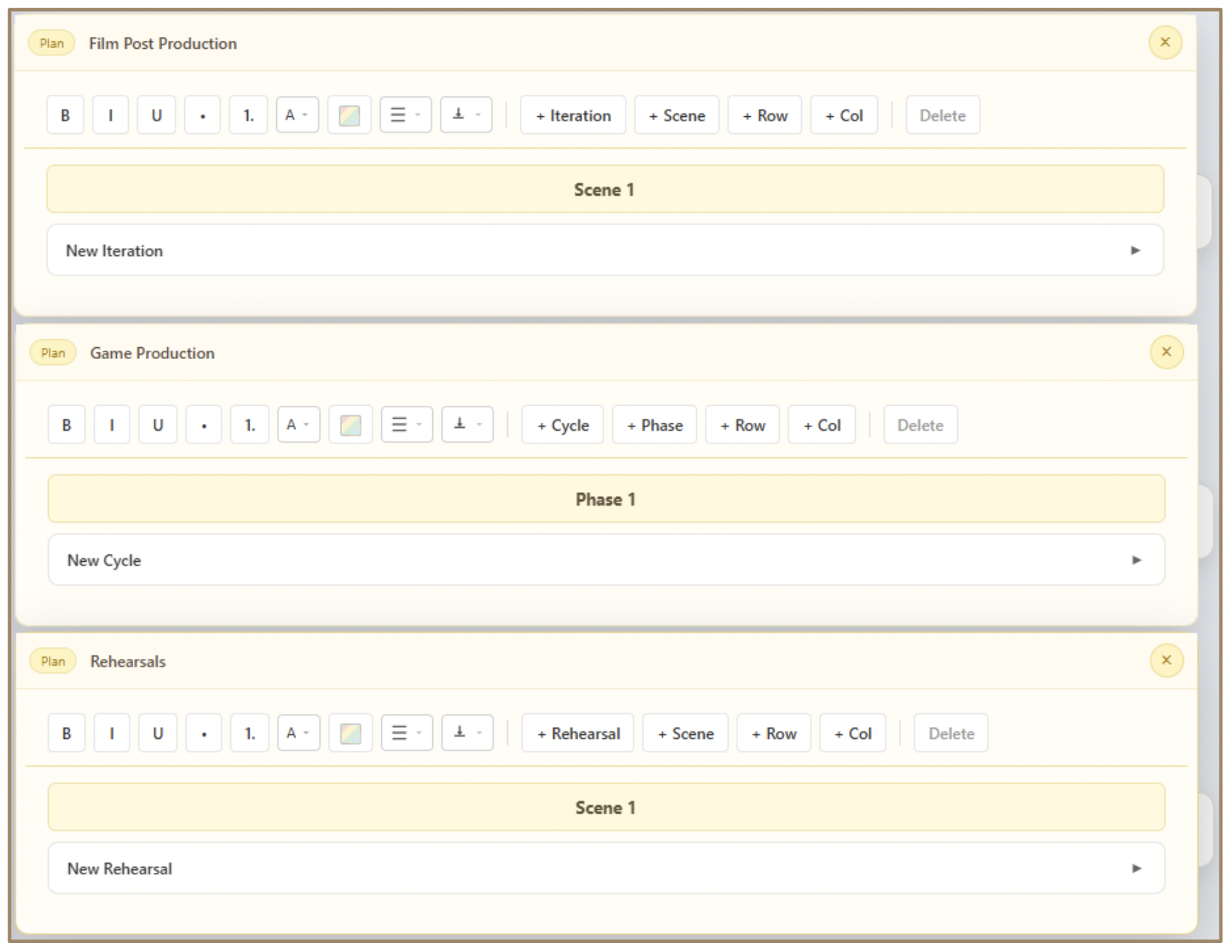Screen dimensions: 1232x952
Task: Click the Plan badge beside Rehearsals
Action: (53, 661)
